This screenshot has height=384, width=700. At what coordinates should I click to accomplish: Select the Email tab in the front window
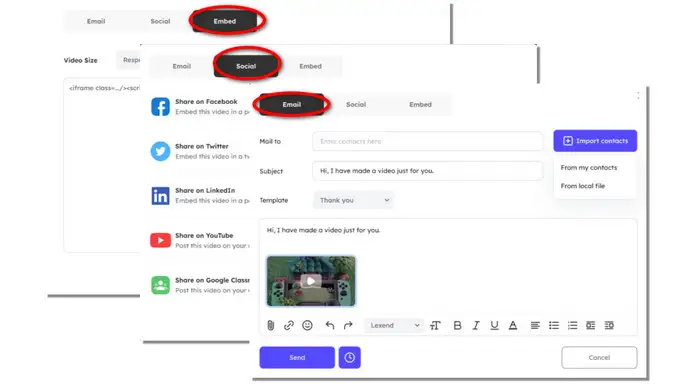(x=292, y=104)
